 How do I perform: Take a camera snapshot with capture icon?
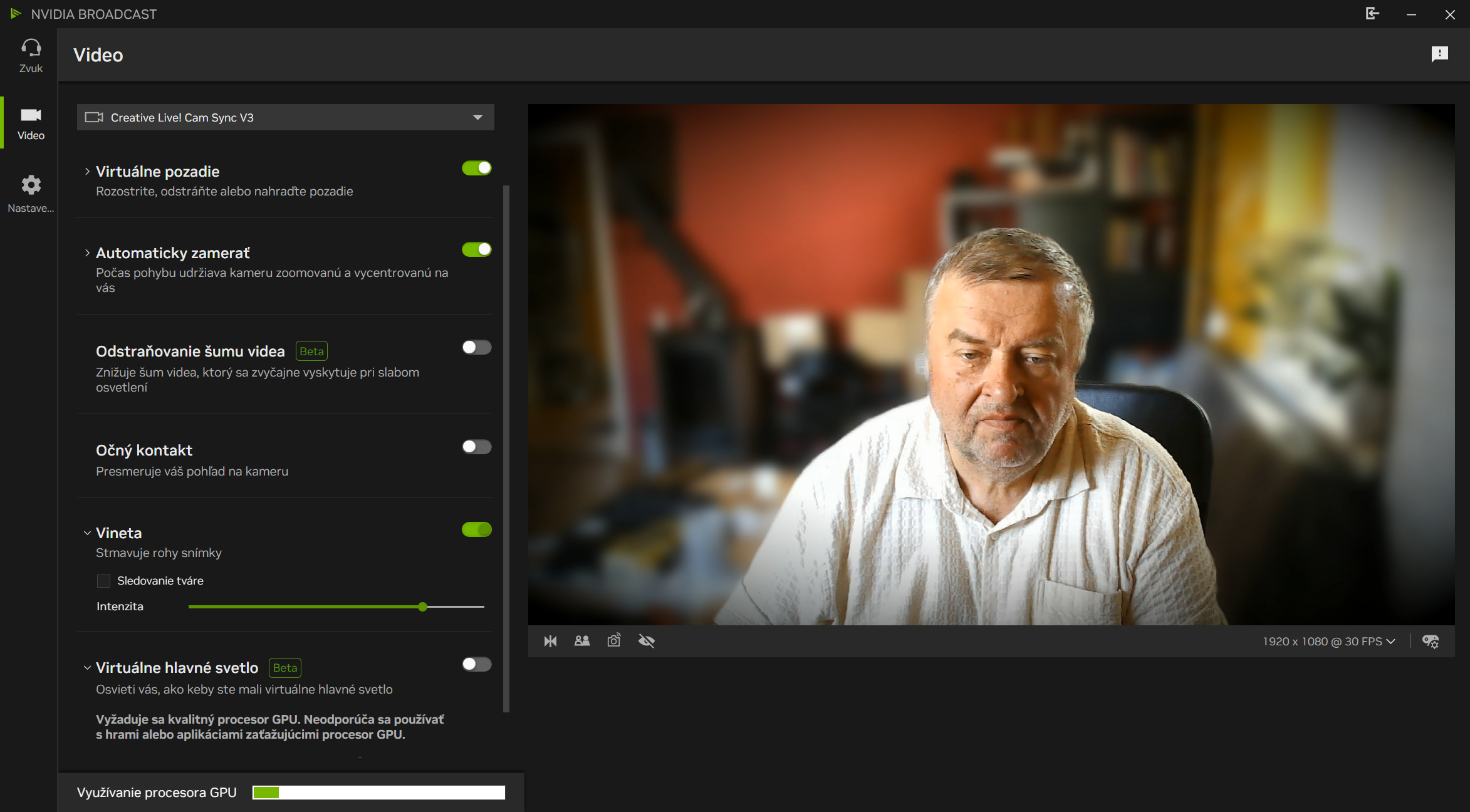[614, 640]
